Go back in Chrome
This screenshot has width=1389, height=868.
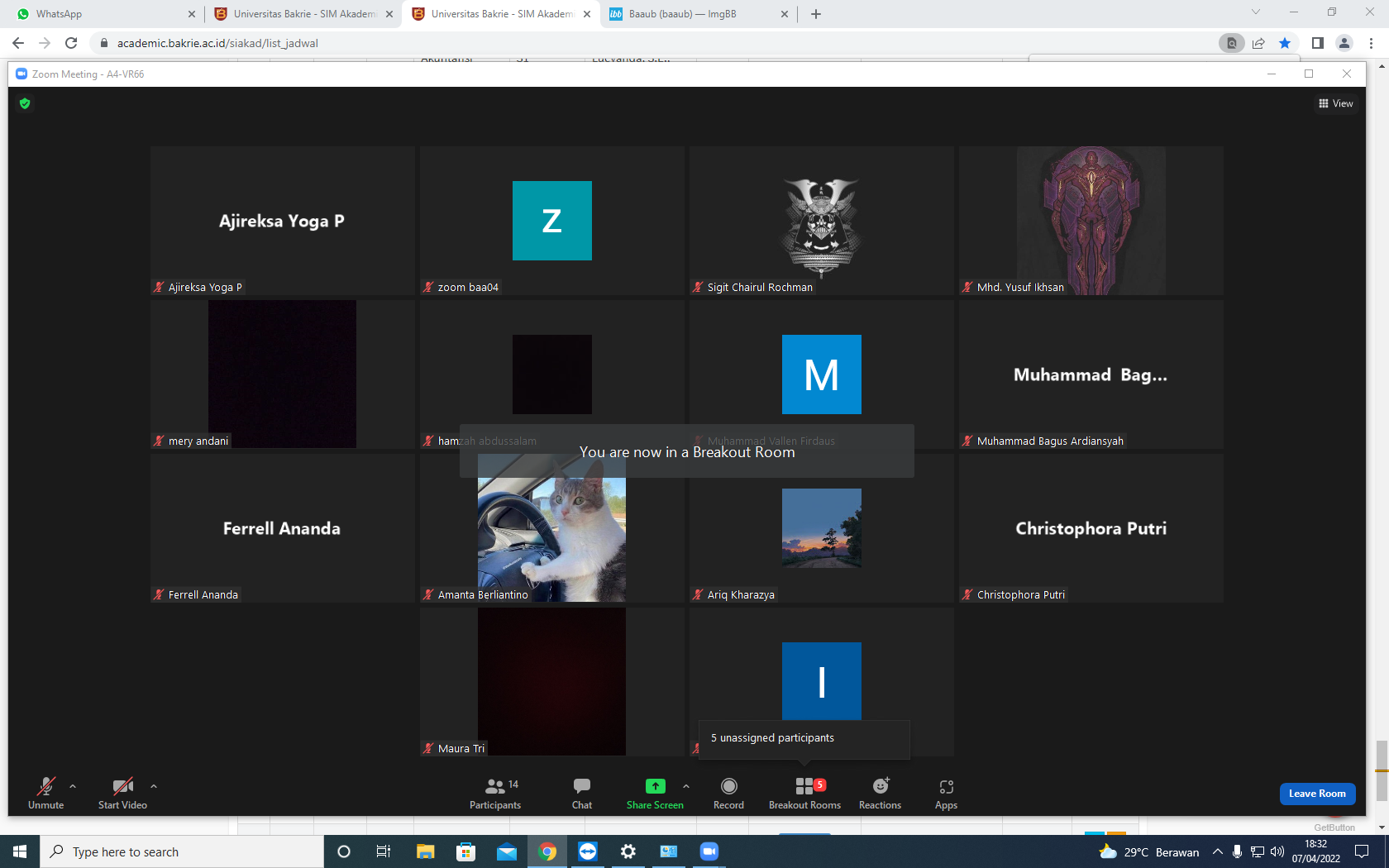(18, 43)
